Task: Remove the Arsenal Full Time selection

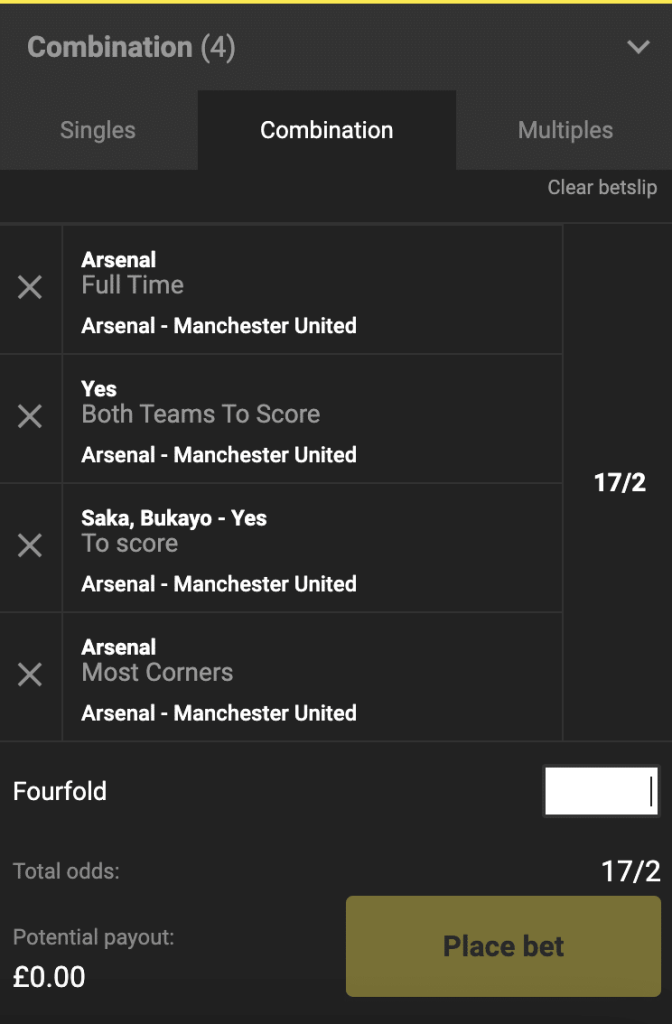Action: [x=30, y=288]
